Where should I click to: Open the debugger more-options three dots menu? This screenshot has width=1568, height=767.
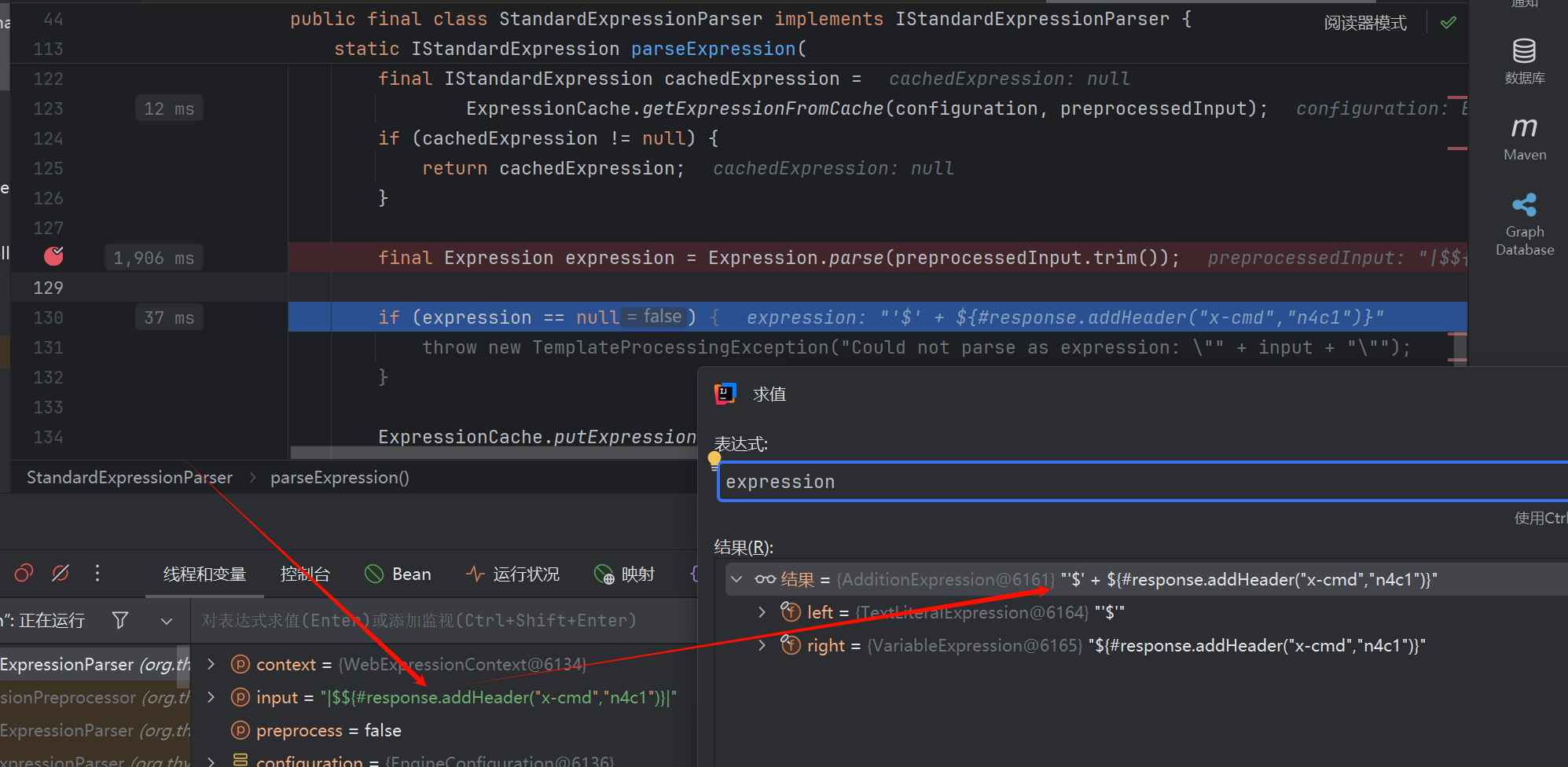pyautogui.click(x=97, y=574)
